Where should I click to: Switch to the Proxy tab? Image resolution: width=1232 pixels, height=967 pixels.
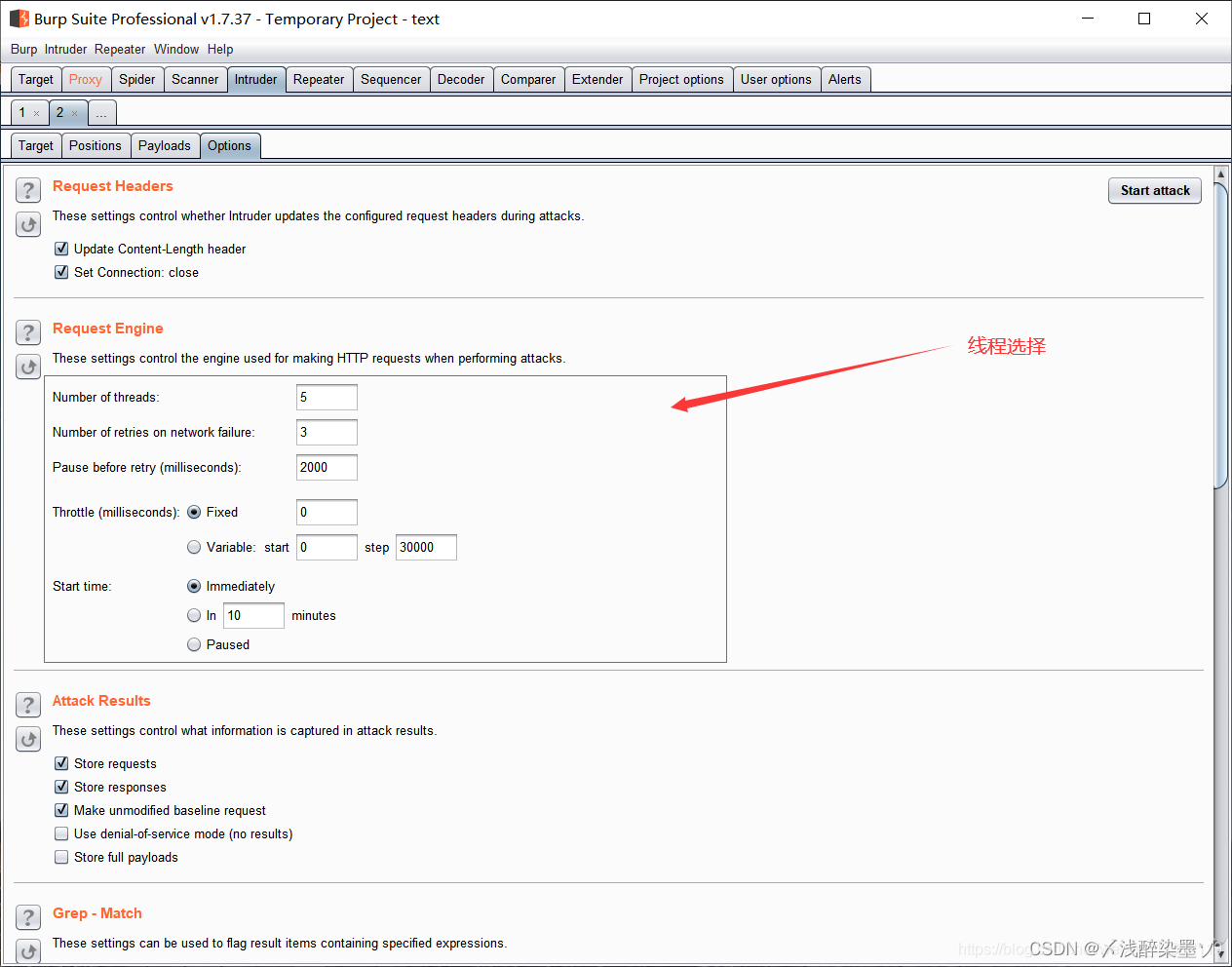tap(86, 80)
